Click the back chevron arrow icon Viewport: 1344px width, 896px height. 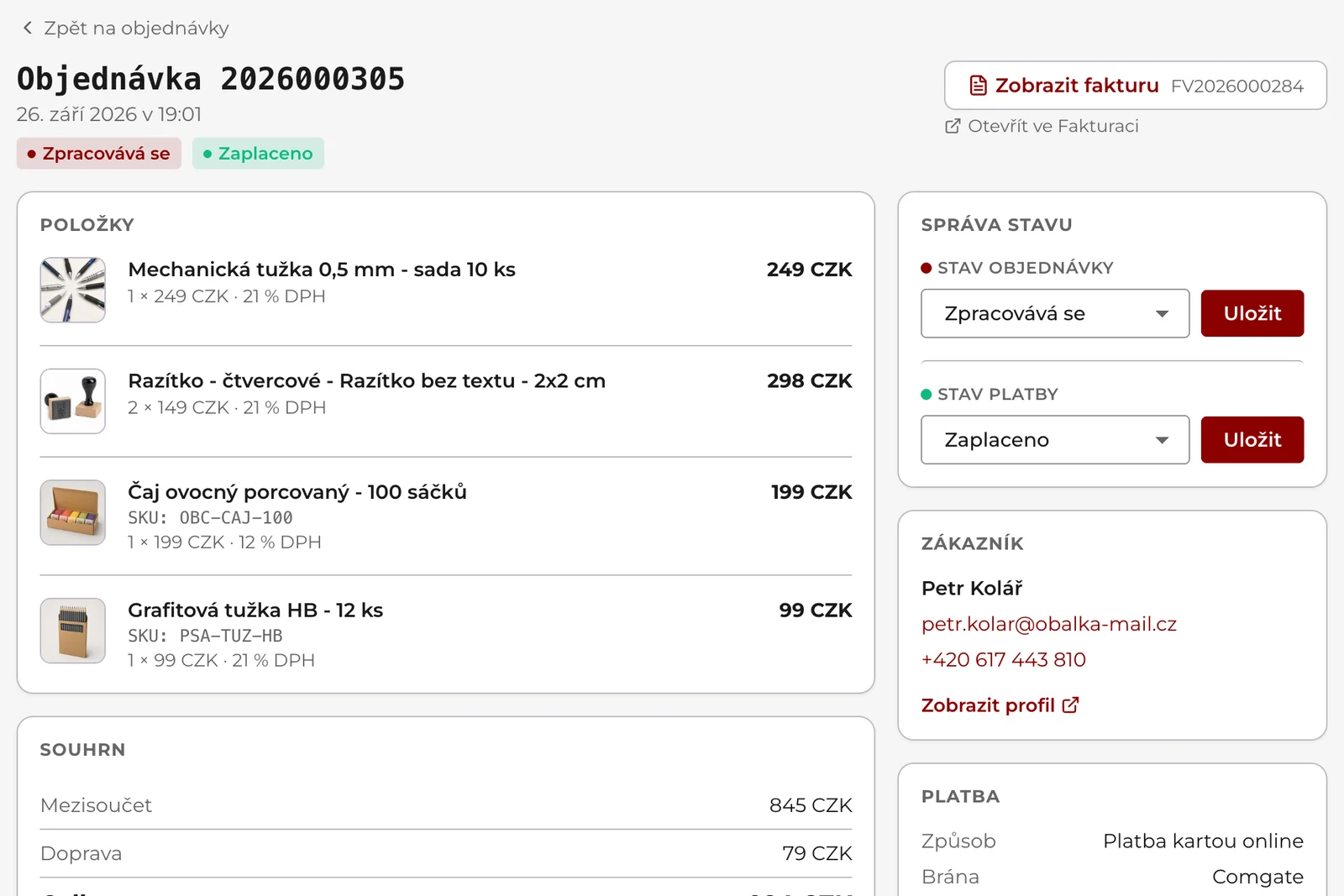coord(28,28)
